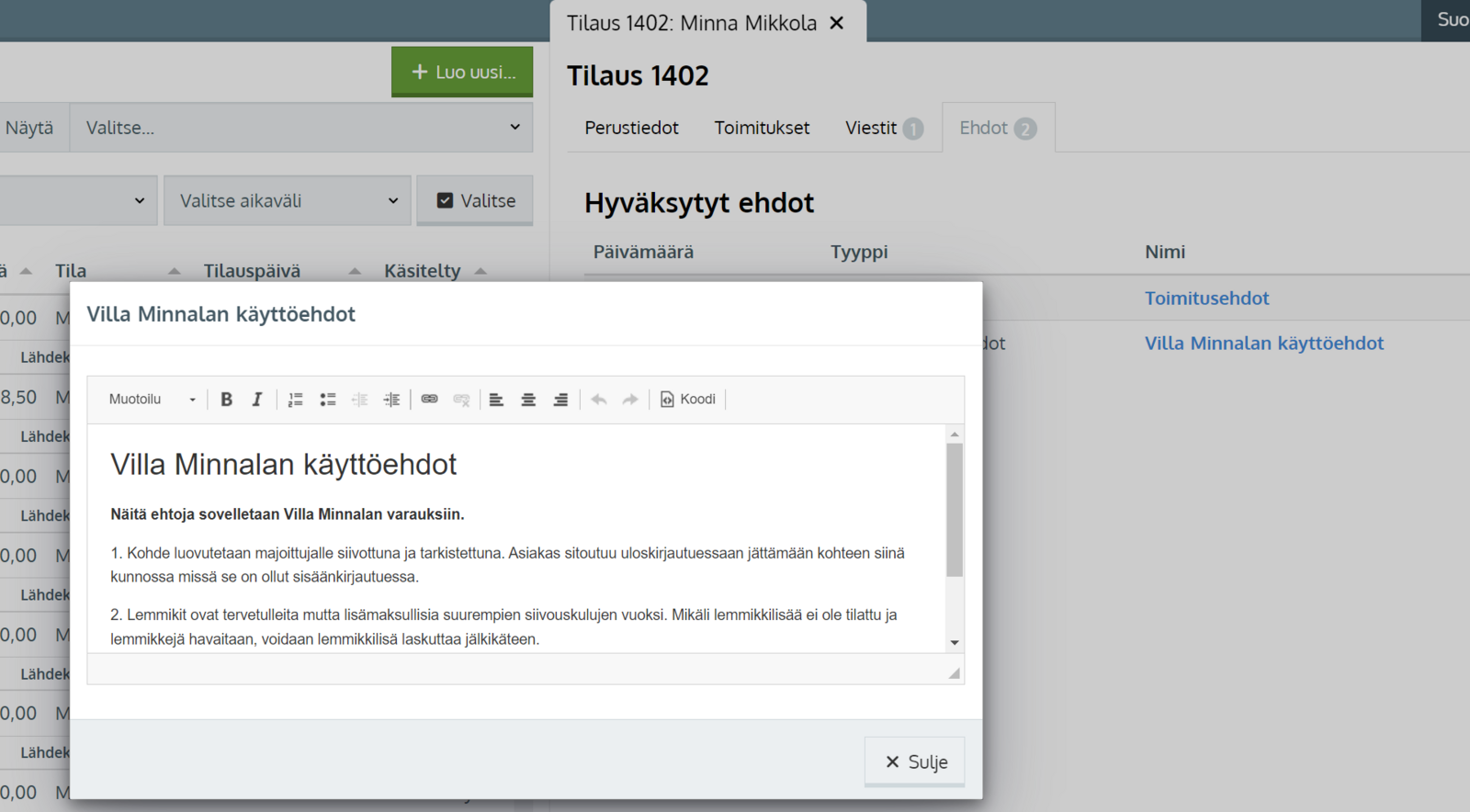The width and height of the screenshot is (1470, 812).
Task: Open the Valitse... dropdown next to Näytä
Action: coord(301,128)
